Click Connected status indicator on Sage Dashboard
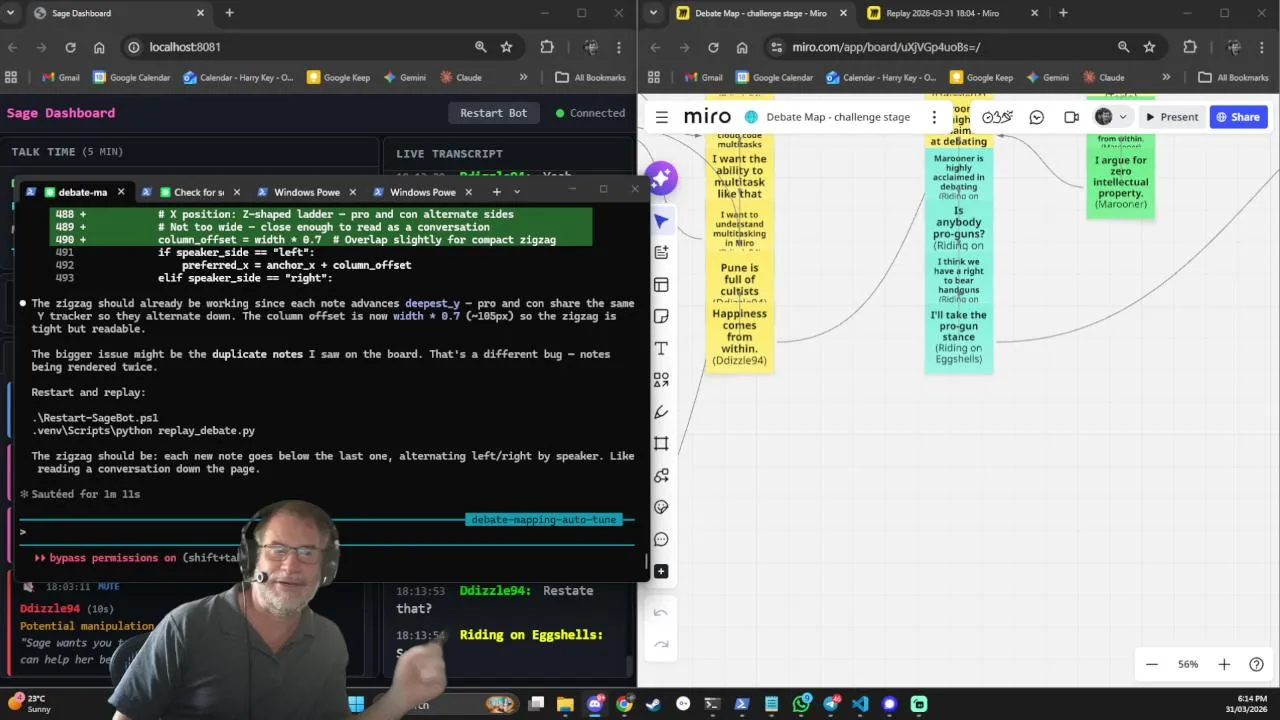The height and width of the screenshot is (720, 1280). pos(590,113)
